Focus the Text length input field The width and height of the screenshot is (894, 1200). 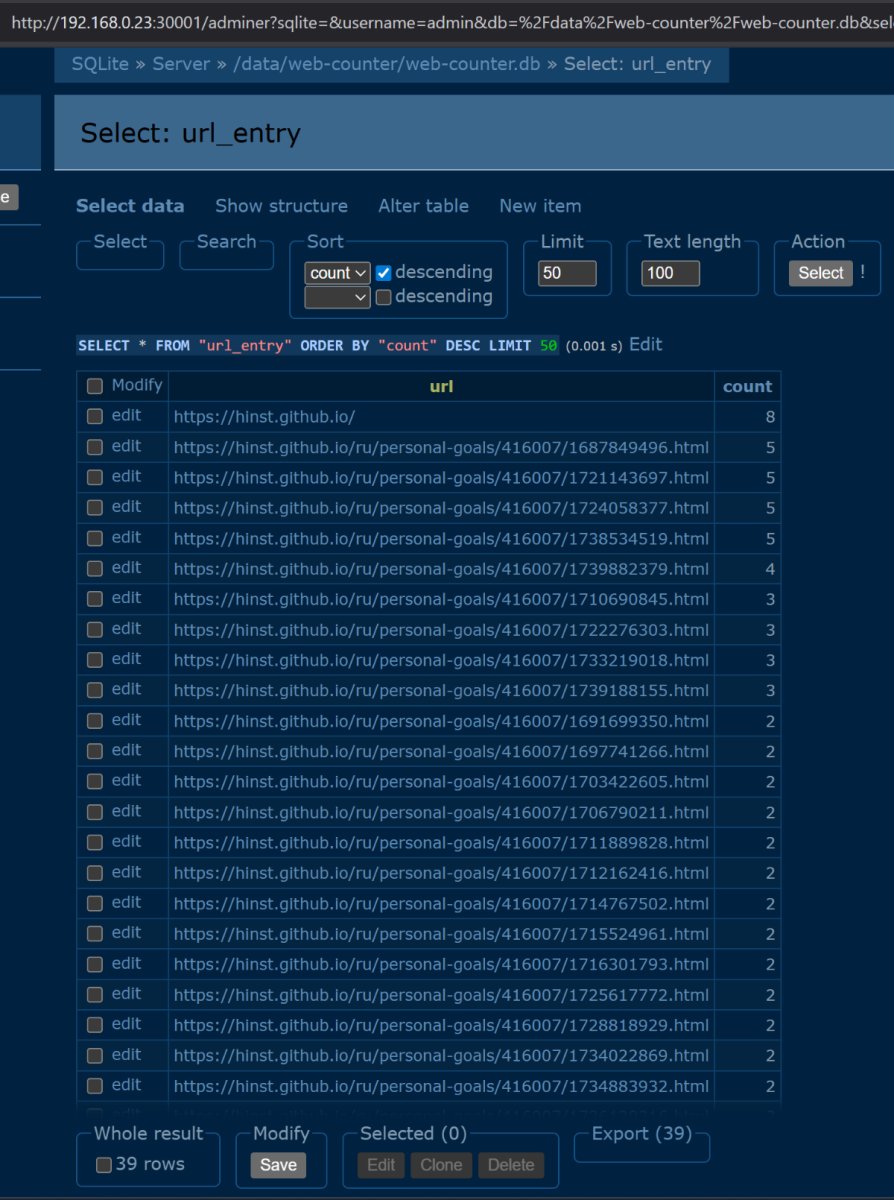tap(670, 273)
